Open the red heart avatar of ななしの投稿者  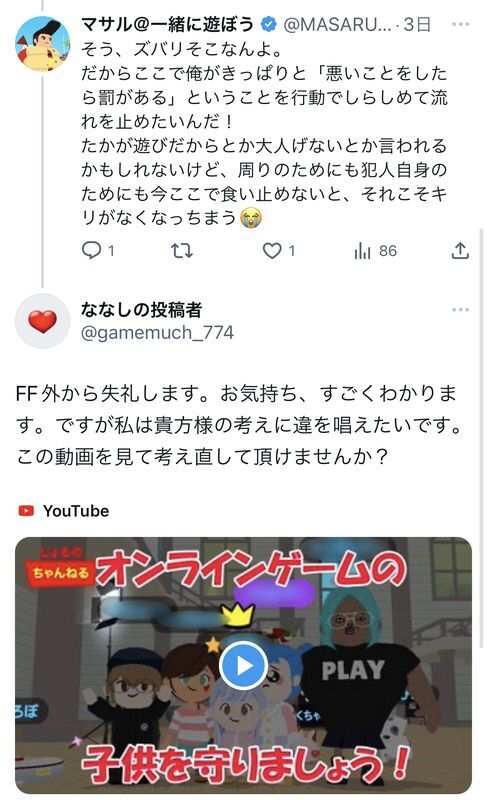[42, 321]
